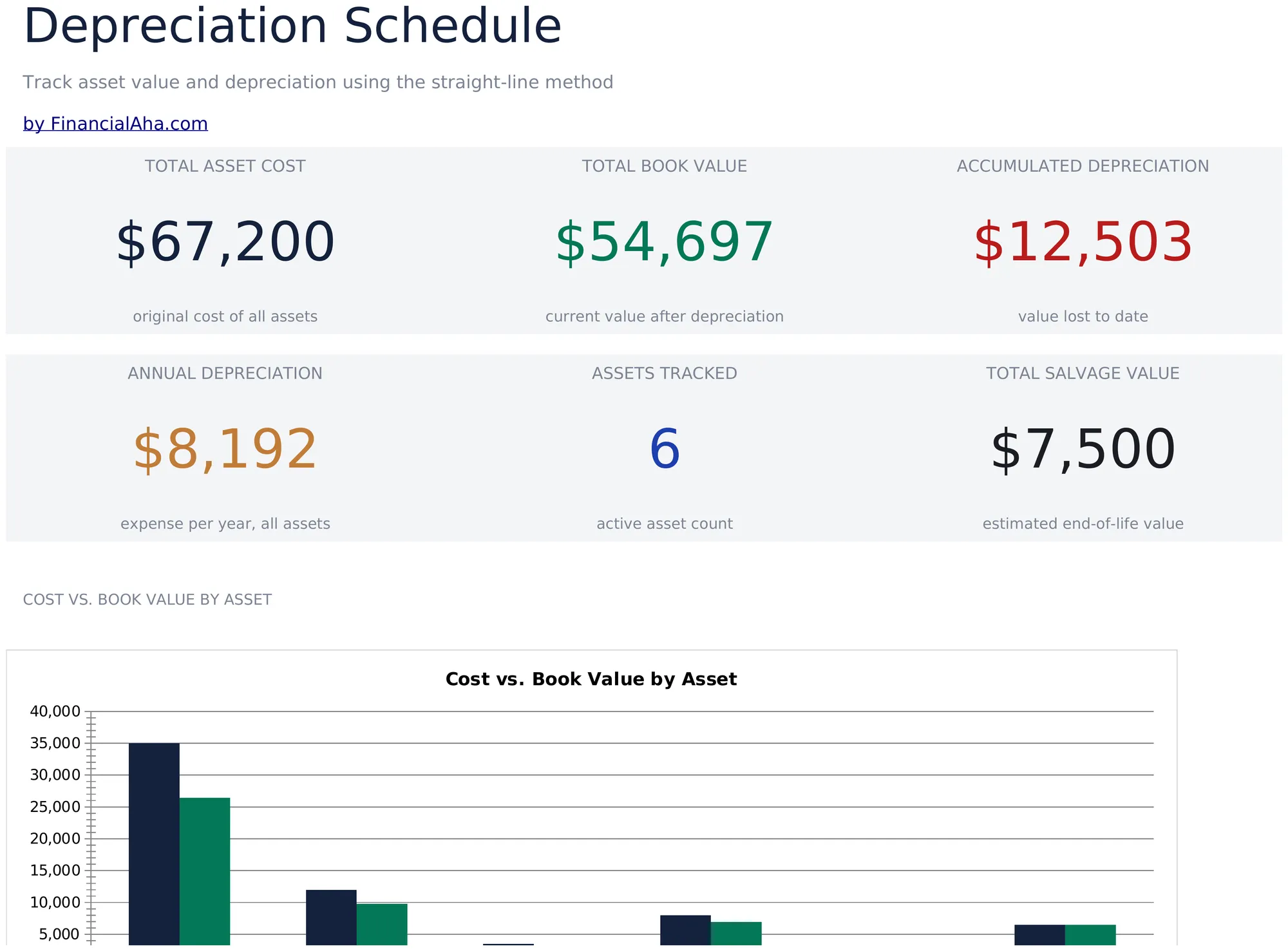Select the second asset's navy cost bar
The image size is (1288, 951).
[x=331, y=918]
